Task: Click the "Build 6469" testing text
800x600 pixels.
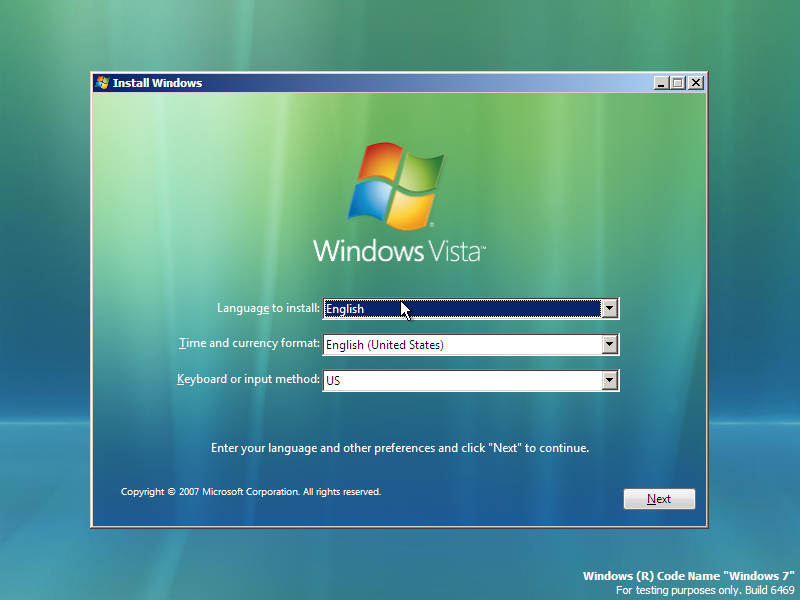Action: click(x=705, y=590)
